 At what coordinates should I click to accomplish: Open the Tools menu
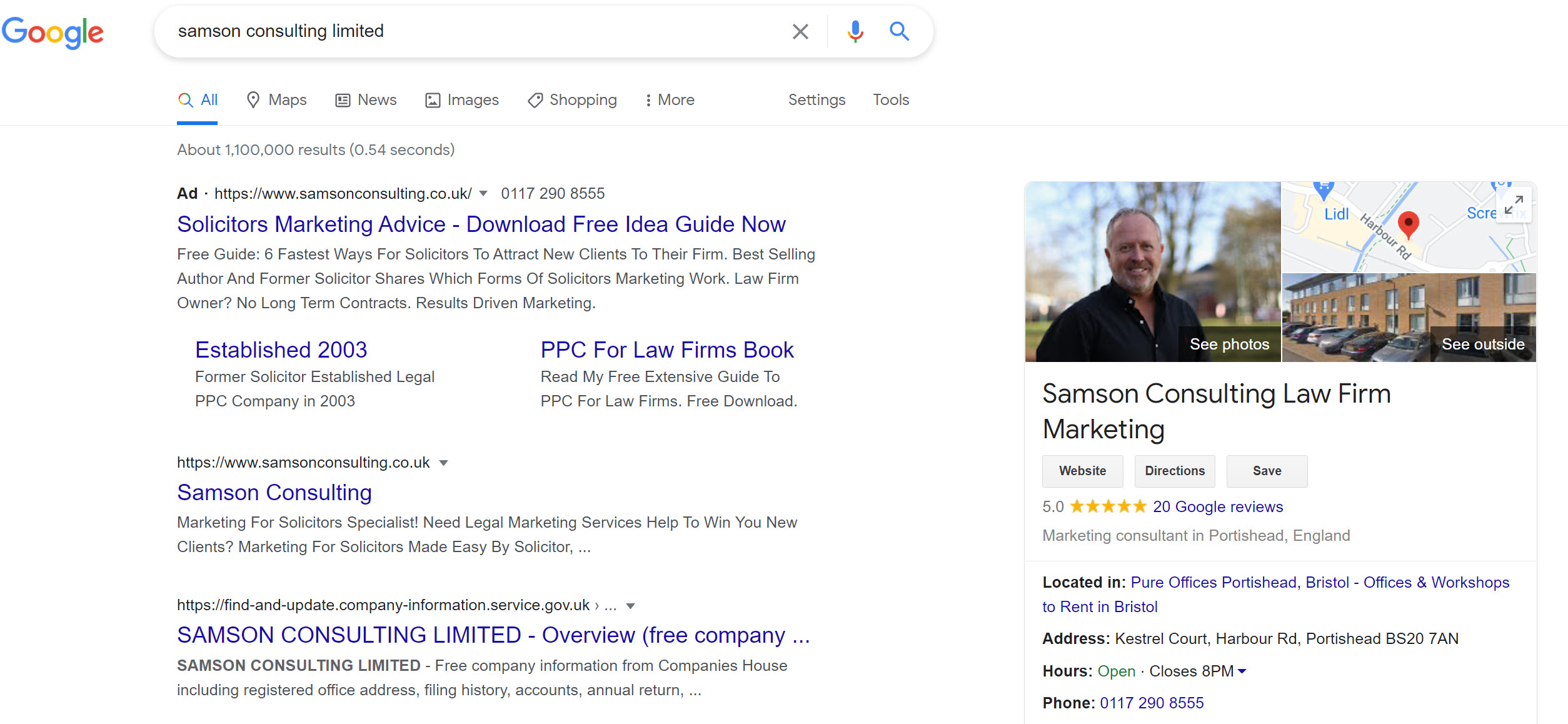891,100
